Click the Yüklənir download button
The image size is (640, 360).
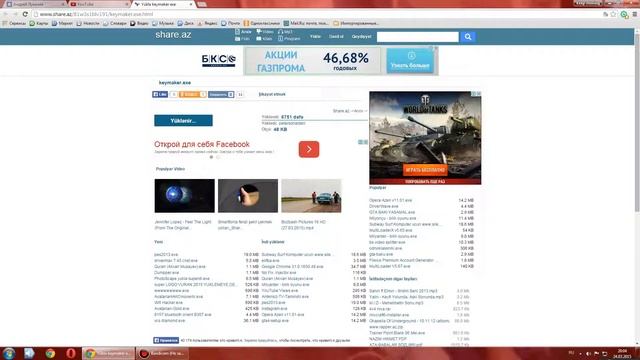[183, 120]
